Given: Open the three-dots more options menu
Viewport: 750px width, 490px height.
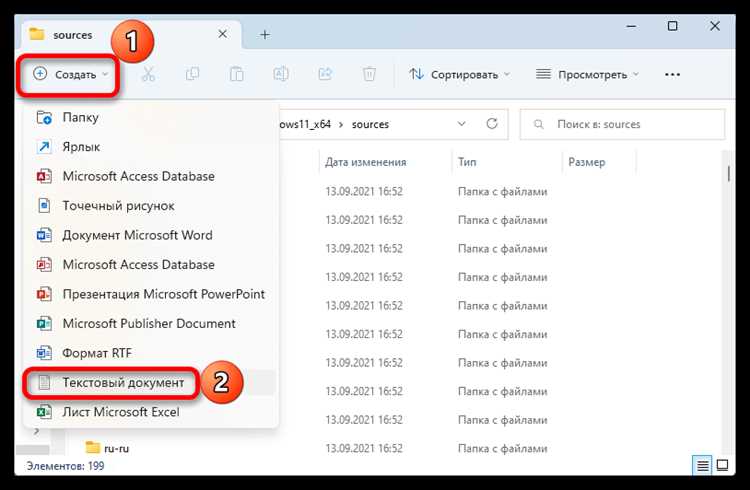Looking at the screenshot, I should (x=673, y=75).
